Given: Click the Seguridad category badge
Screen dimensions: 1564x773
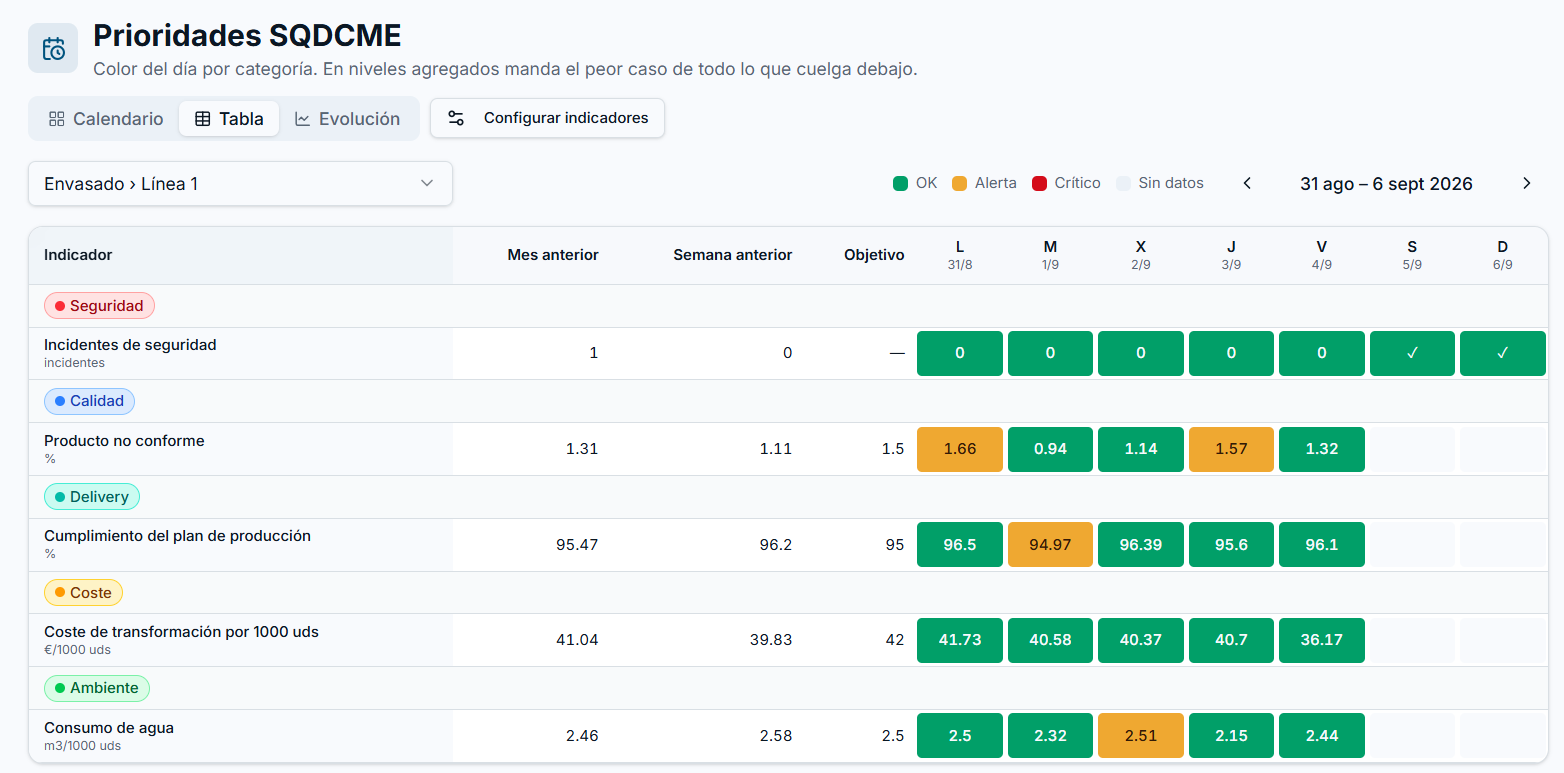Looking at the screenshot, I should [x=99, y=306].
